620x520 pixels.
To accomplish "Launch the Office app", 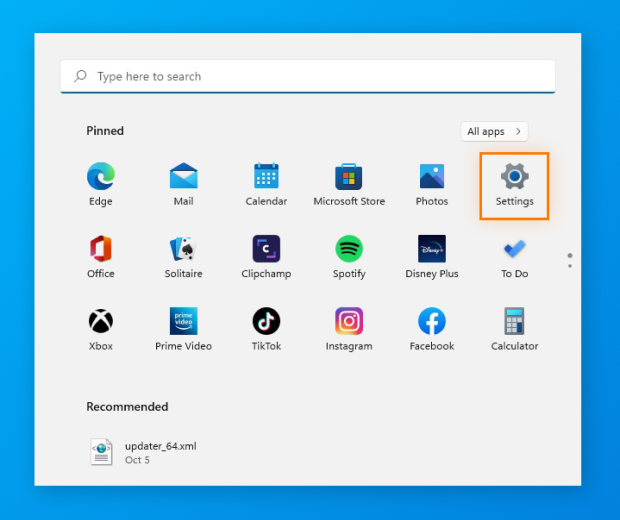I will 100,250.
